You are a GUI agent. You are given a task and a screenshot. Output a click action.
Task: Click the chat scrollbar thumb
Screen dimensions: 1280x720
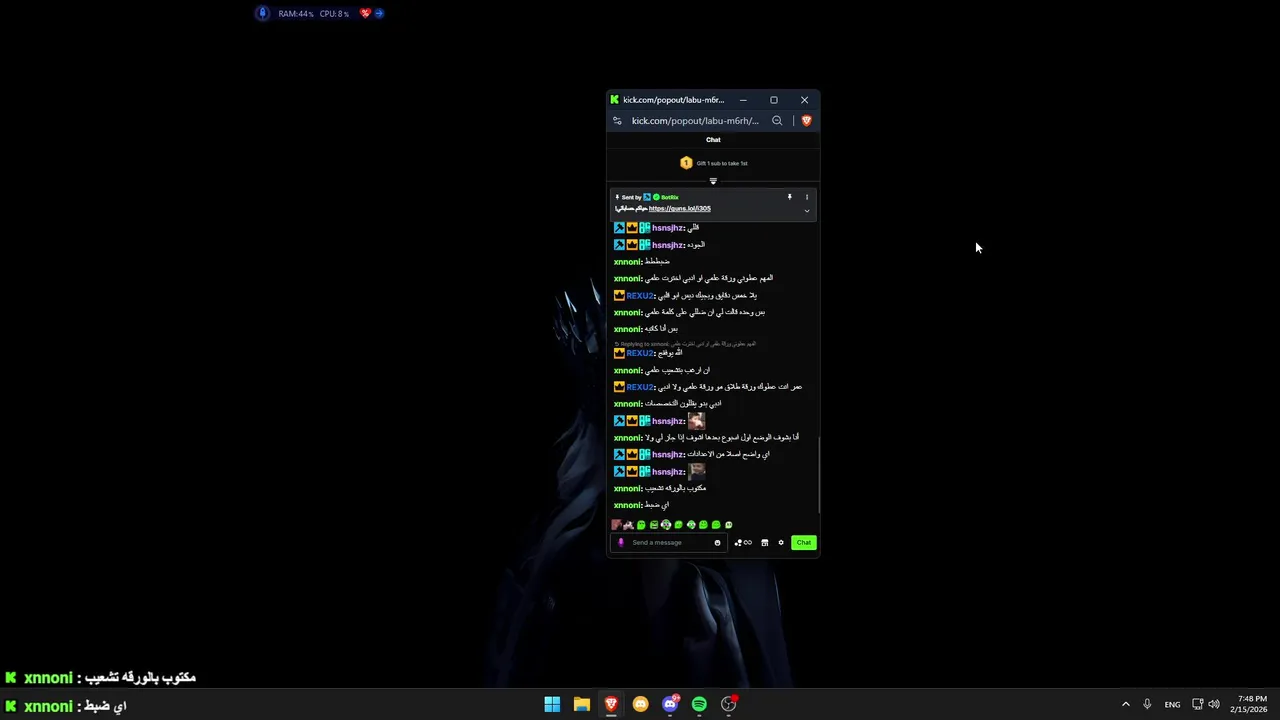point(819,473)
